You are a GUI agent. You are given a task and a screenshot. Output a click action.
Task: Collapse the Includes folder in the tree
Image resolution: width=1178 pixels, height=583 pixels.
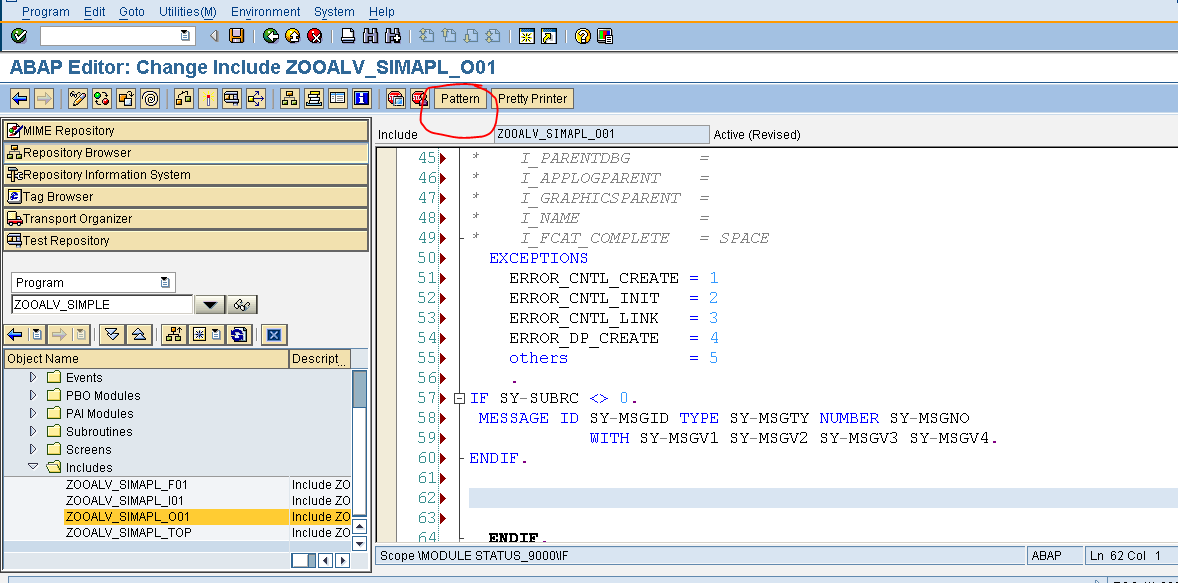tap(33, 466)
